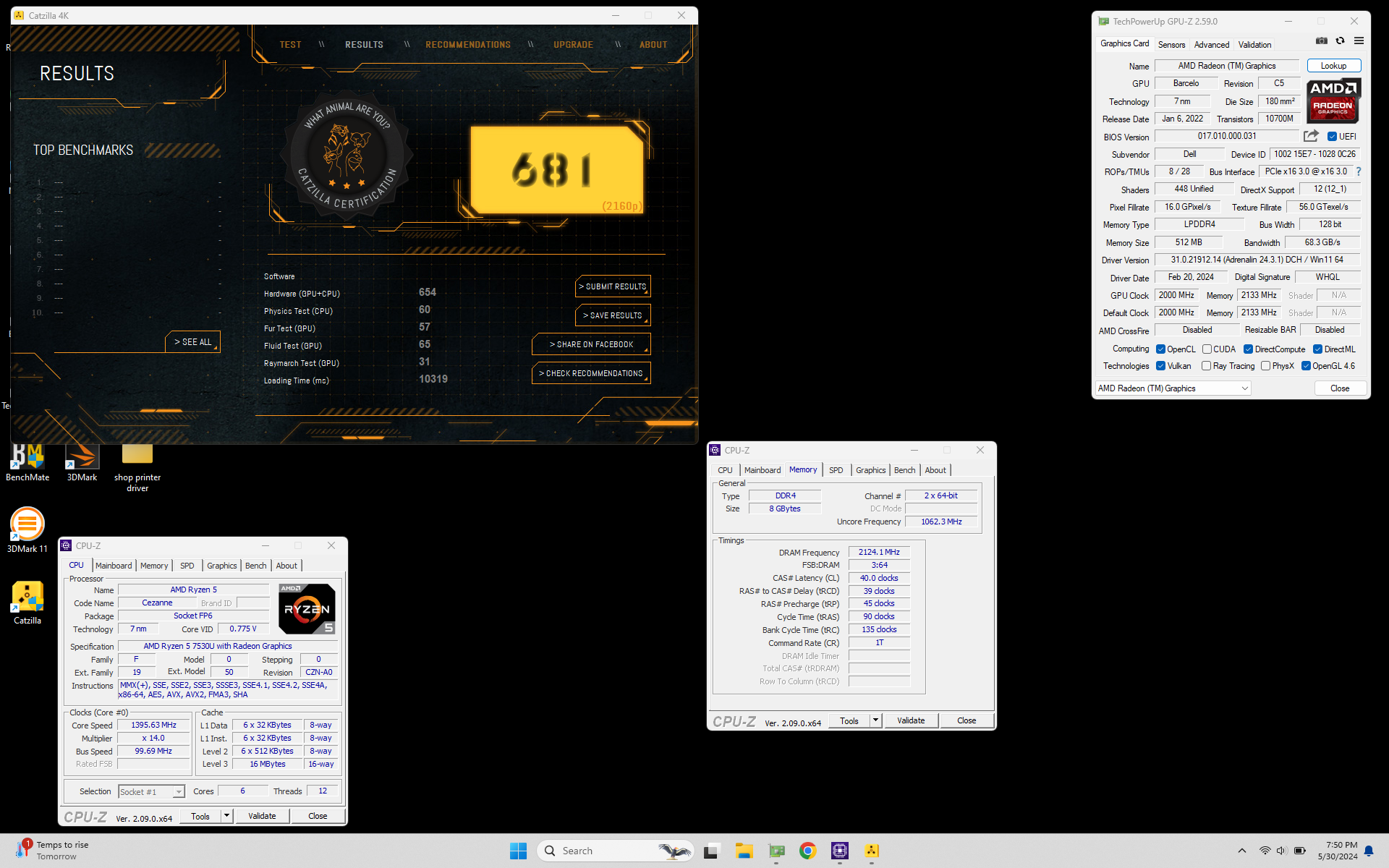This screenshot has width=1389, height=868.
Task: Toggle OpenCL checkbox
Action: tap(1160, 349)
